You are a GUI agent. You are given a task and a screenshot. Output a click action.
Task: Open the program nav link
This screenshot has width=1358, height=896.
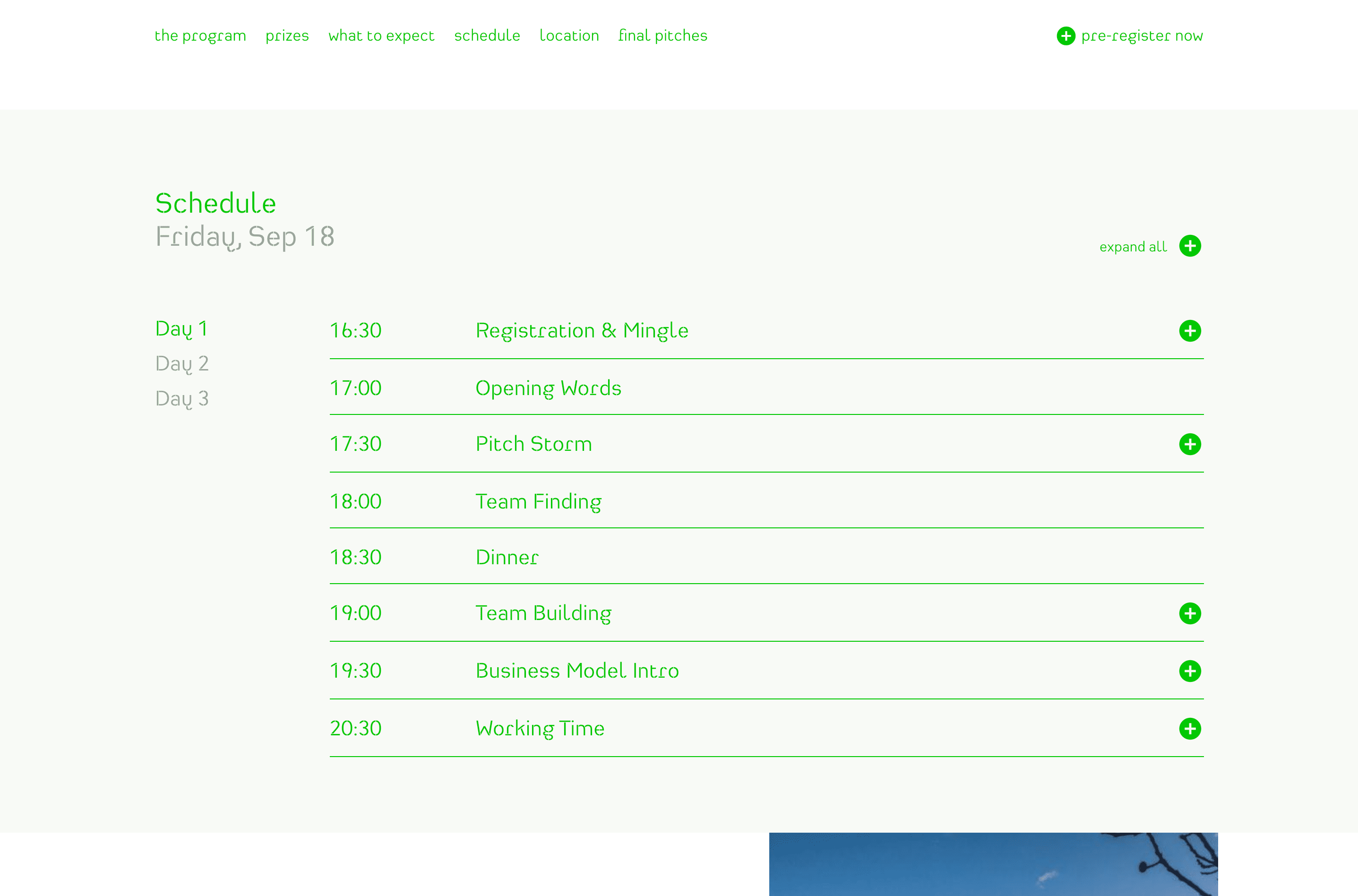pyautogui.click(x=200, y=36)
